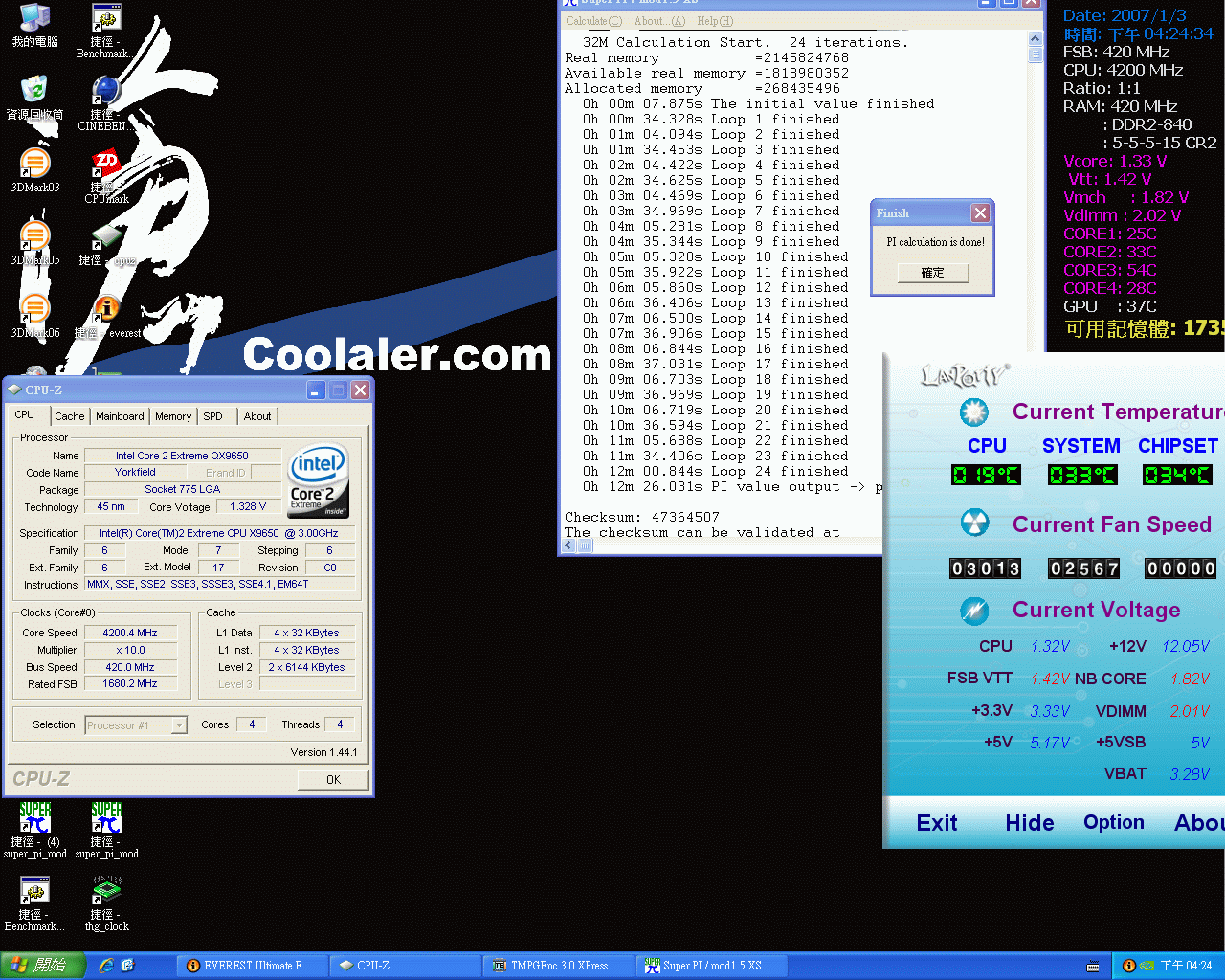Open the About tab in CPU-Z
This screenshot has height=980, width=1225.
(257, 416)
